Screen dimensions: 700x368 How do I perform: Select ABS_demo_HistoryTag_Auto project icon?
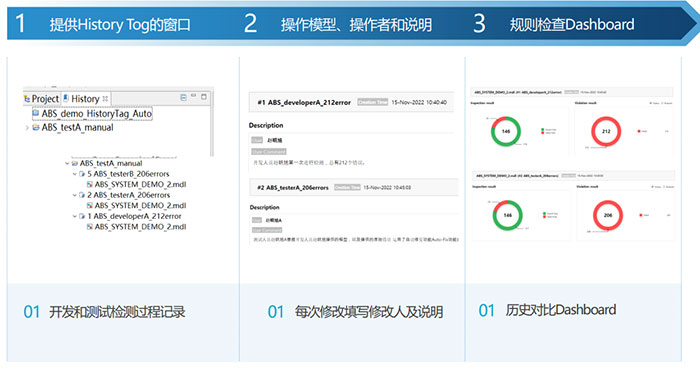[36, 113]
